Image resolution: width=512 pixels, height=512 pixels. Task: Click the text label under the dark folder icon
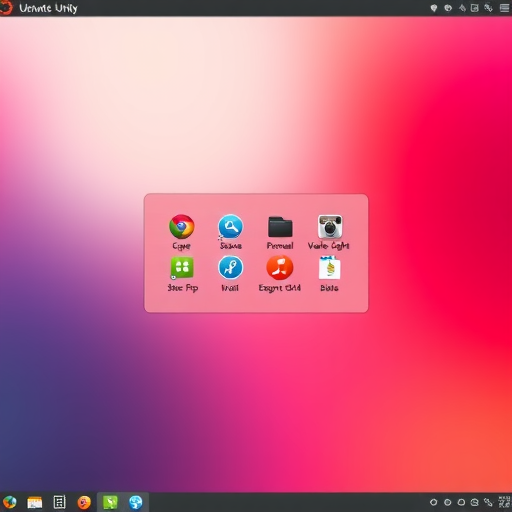[x=280, y=246]
